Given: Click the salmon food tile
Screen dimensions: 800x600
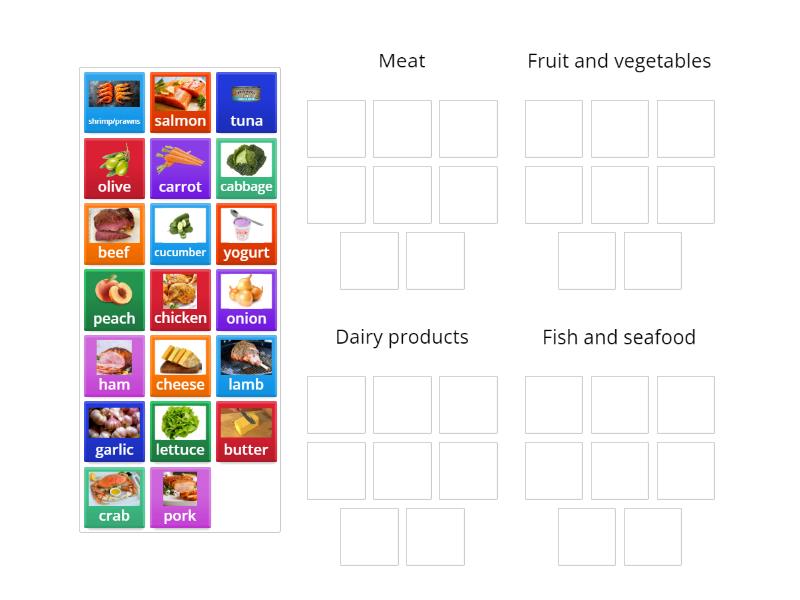Looking at the screenshot, I should [180, 103].
